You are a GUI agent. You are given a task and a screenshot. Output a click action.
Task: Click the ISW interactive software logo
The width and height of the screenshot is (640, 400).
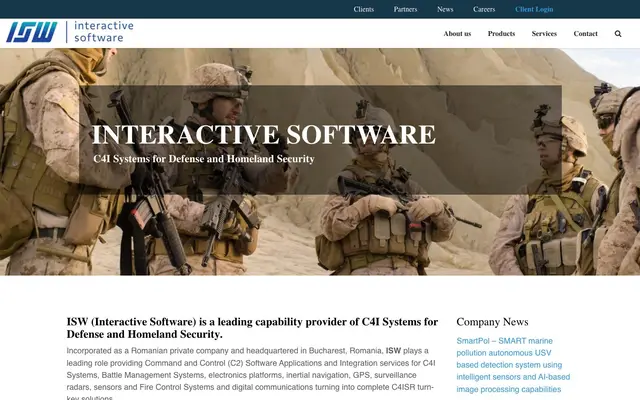(x=70, y=32)
